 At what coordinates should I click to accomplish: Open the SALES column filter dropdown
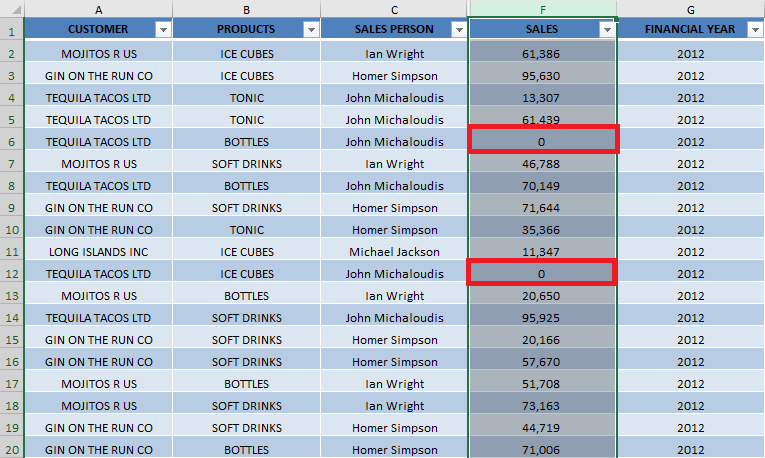point(607,30)
